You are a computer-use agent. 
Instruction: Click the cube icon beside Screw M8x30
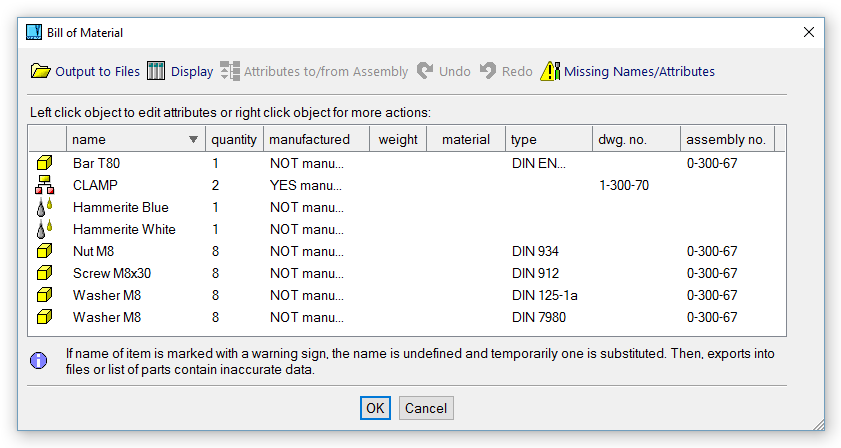[44, 273]
